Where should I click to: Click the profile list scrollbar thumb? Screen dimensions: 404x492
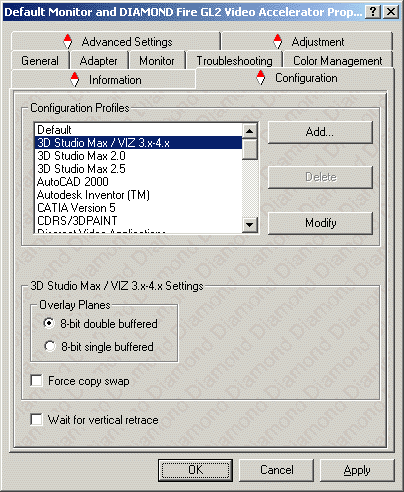click(x=250, y=149)
